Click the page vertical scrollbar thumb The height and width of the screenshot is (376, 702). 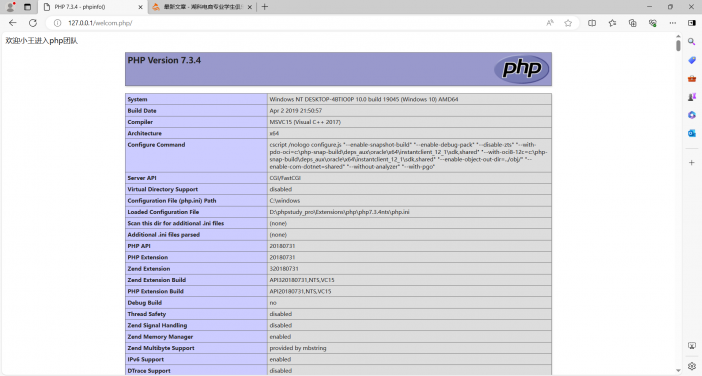(678, 45)
